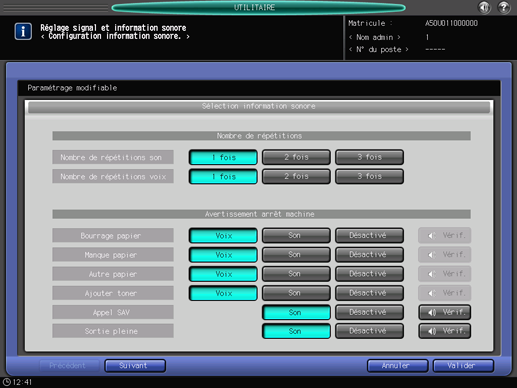This screenshot has width=517, height=388.
Task: Confirm settings with Valider
Action: point(463,366)
